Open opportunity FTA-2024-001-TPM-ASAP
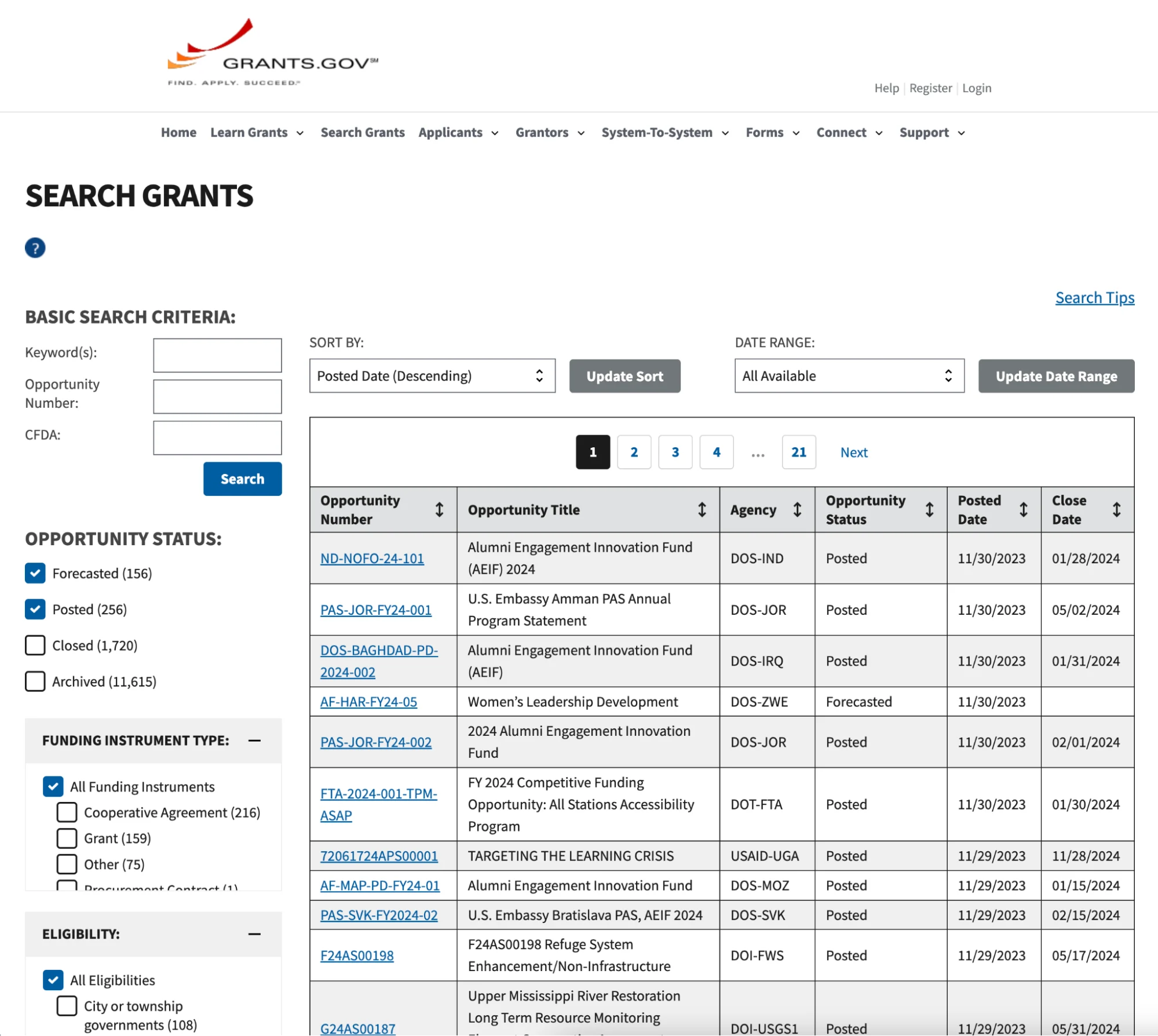 (378, 804)
